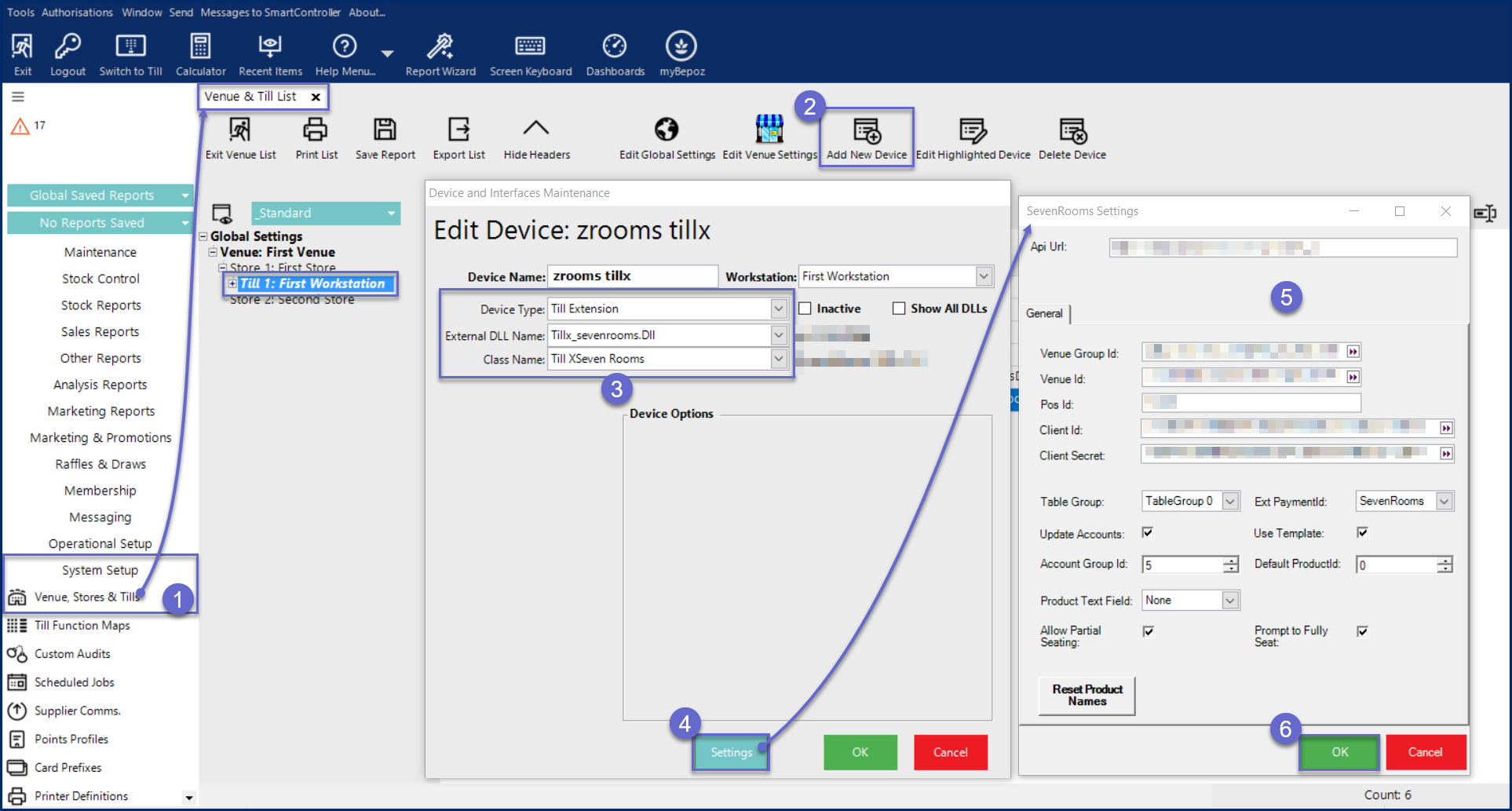Click OK in Edit Device dialog
Screen dimensions: 1512x811
coord(860,752)
